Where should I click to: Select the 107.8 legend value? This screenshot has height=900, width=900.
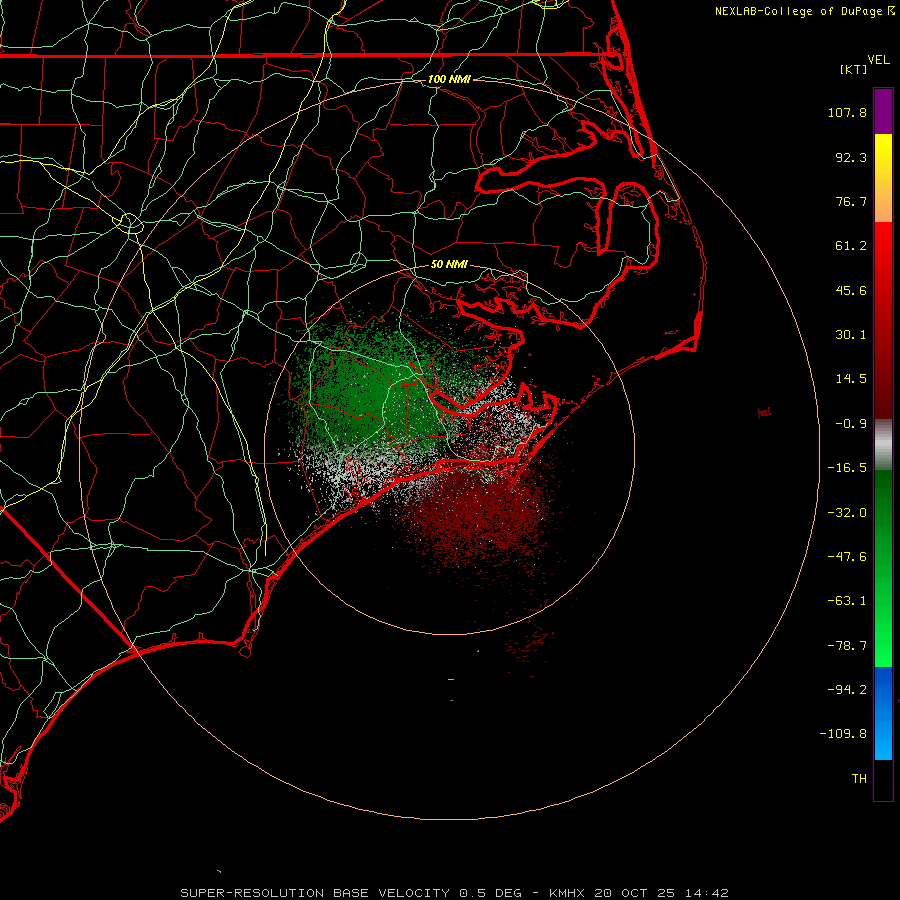847,112
